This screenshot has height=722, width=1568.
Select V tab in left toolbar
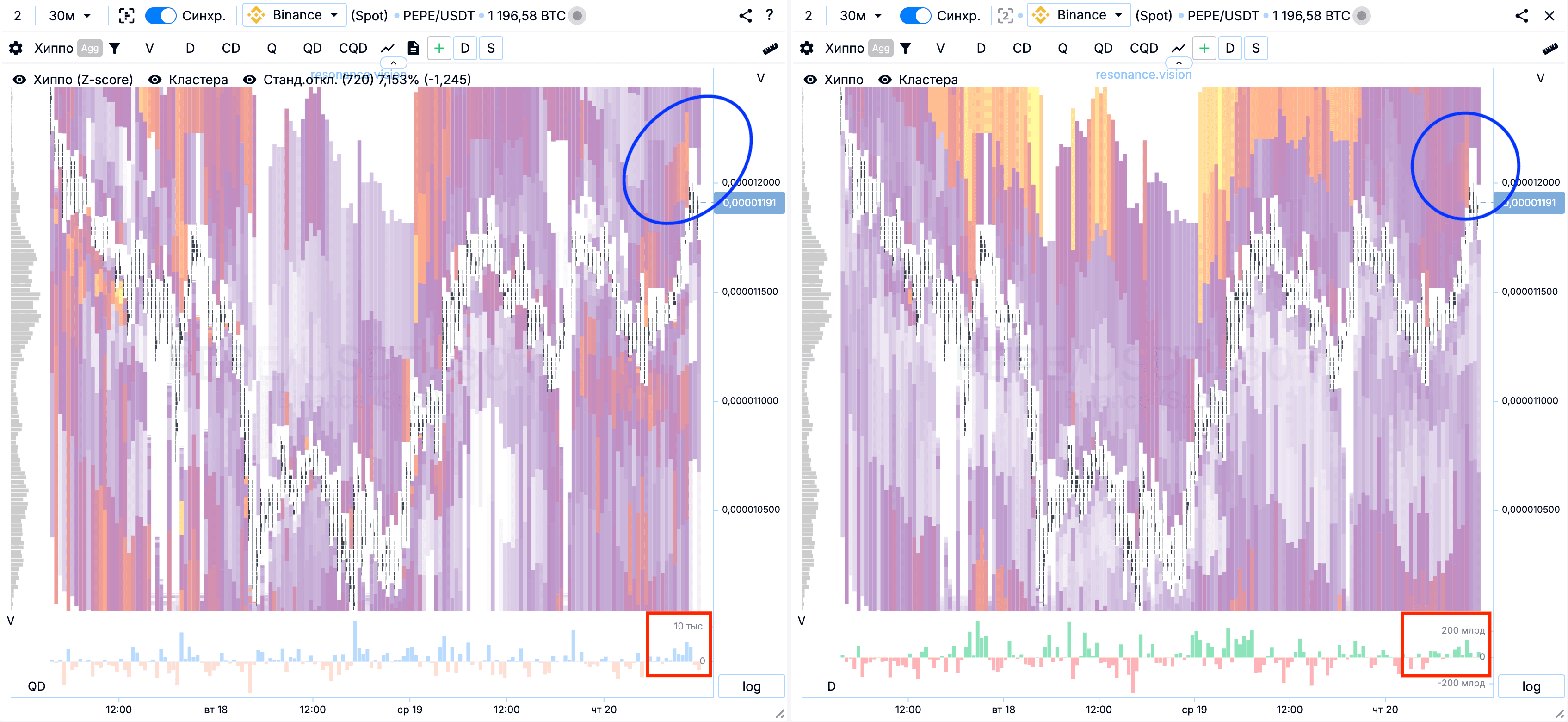point(149,48)
